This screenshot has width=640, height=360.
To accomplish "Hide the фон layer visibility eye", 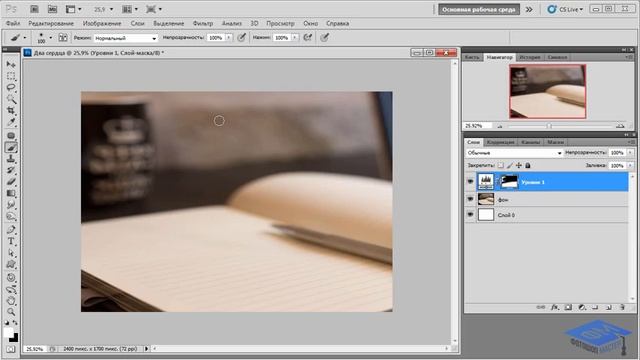I will pos(470,199).
